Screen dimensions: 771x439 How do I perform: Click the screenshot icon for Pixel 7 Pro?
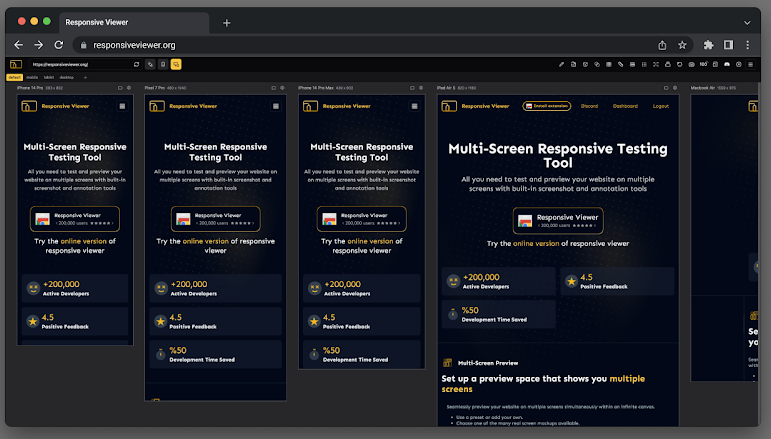[x=273, y=88]
